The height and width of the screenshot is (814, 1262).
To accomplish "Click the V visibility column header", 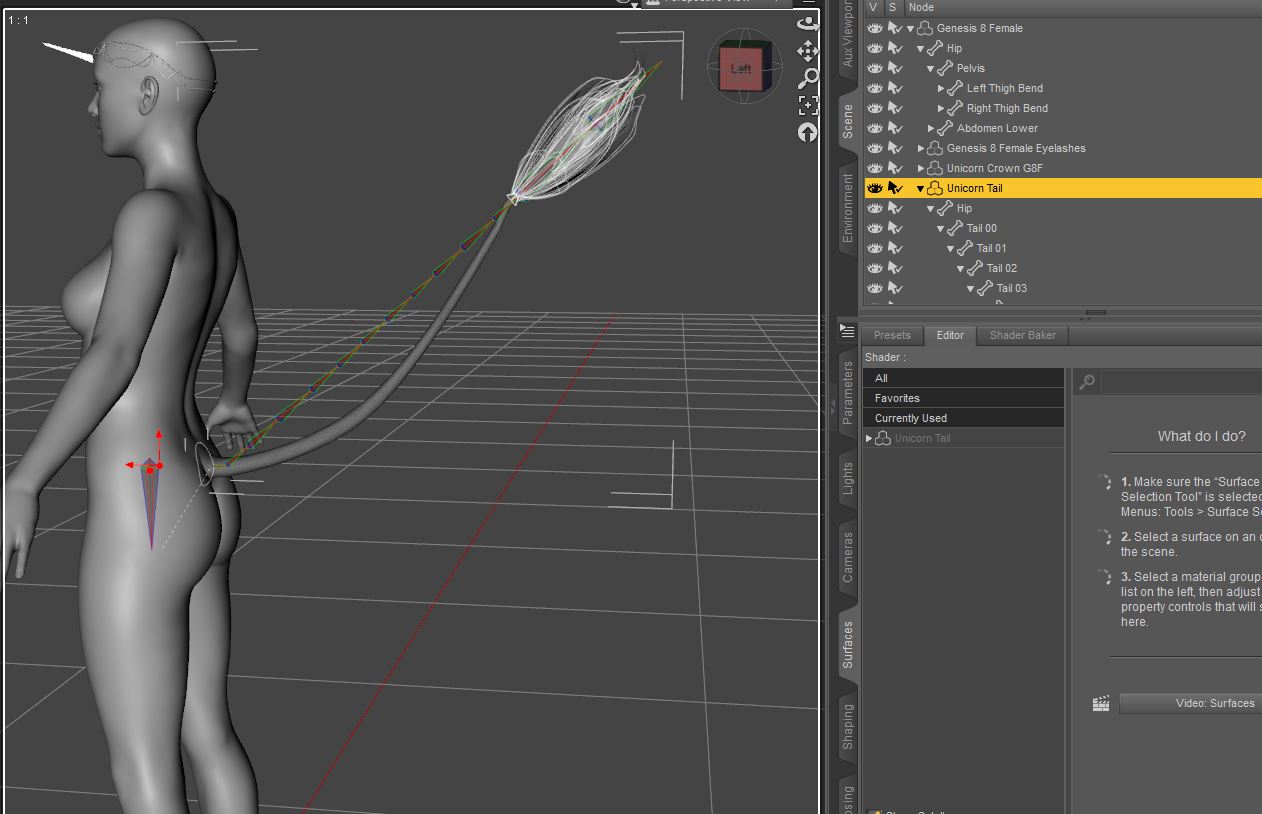I will (x=873, y=7).
